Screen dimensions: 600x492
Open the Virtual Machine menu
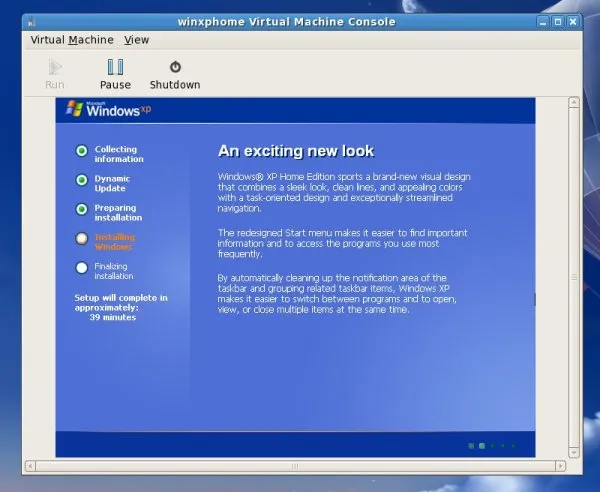pos(72,40)
